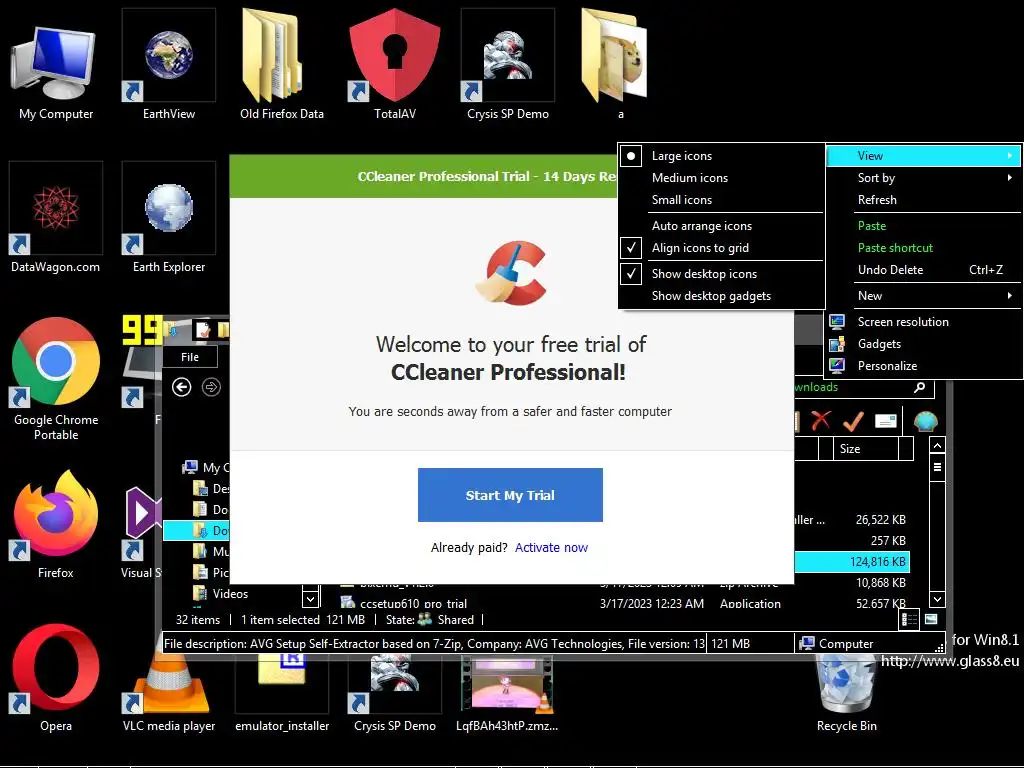Open the desktop folder named a

click(615, 65)
